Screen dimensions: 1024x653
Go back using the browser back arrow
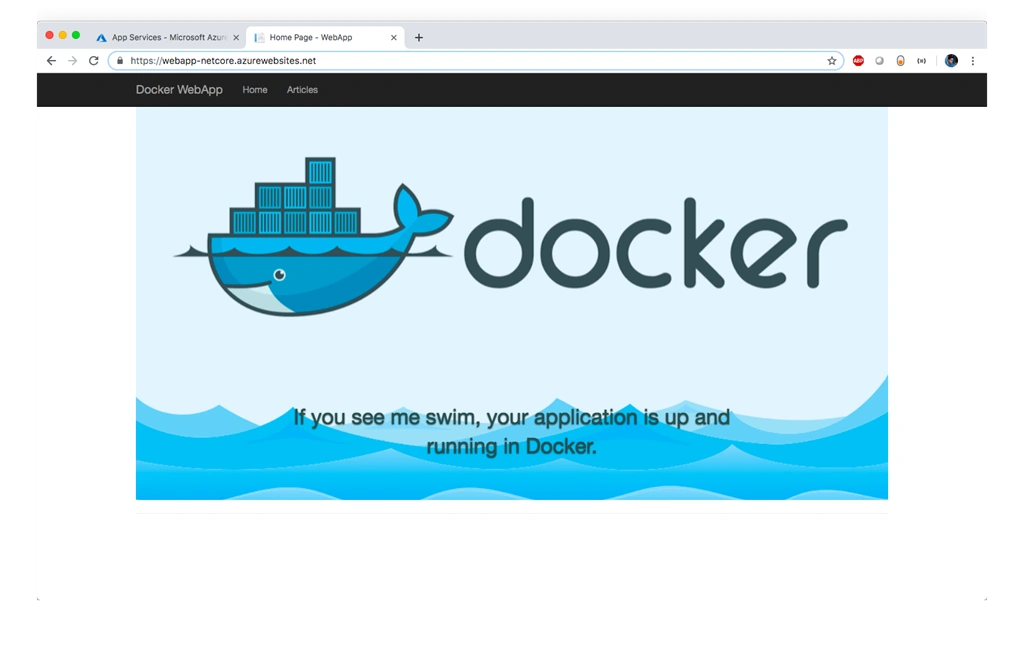51,61
